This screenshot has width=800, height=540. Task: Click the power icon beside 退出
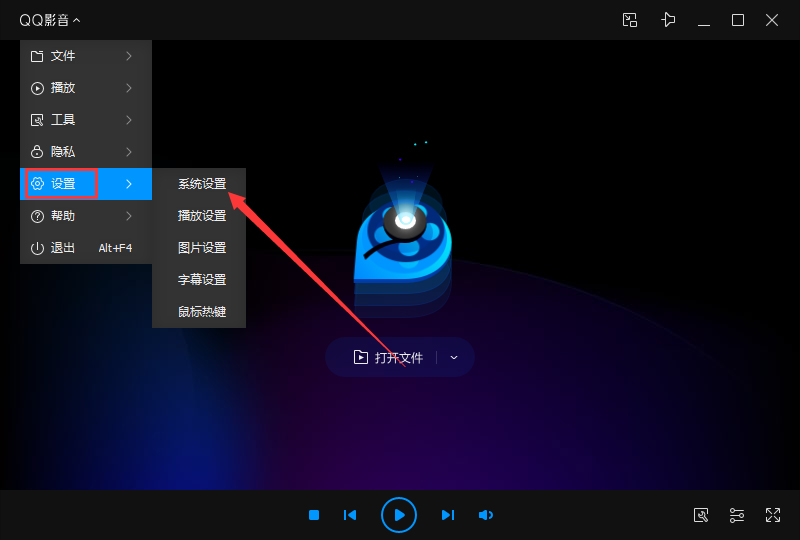pyautogui.click(x=37, y=249)
